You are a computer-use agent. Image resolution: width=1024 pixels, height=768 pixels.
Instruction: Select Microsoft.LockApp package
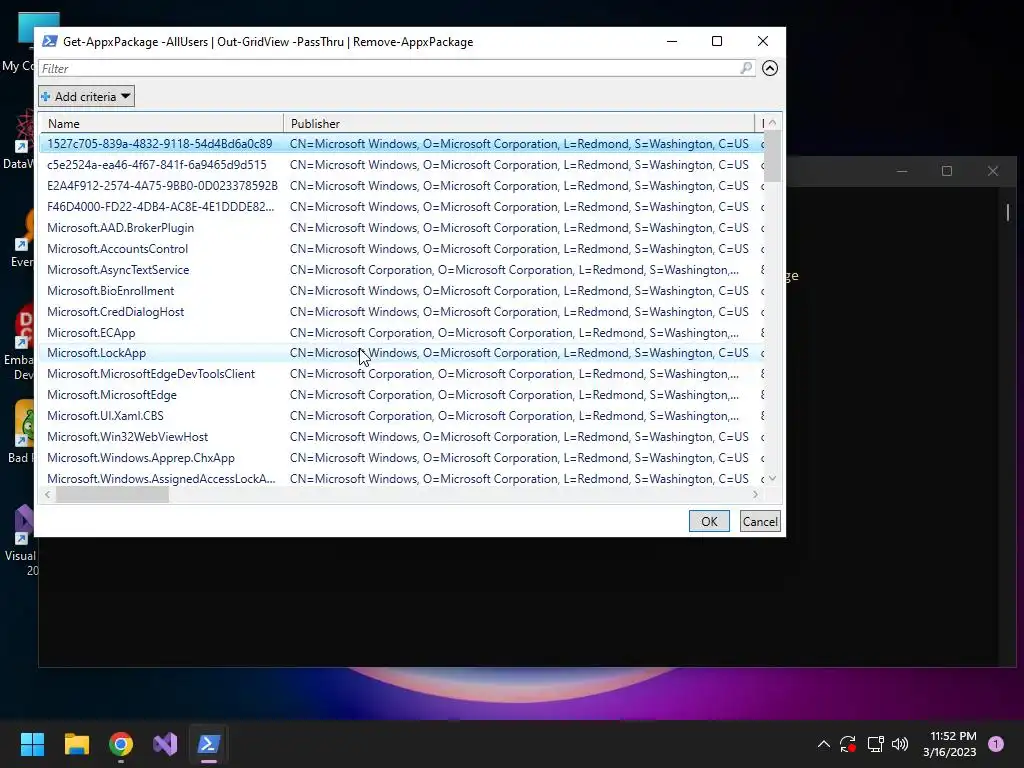click(x=402, y=353)
